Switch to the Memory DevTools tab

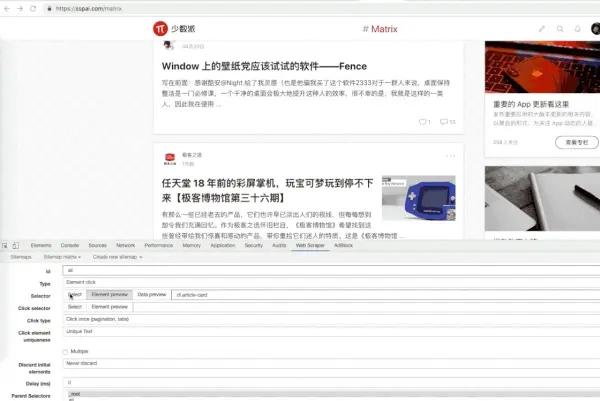click(x=192, y=245)
